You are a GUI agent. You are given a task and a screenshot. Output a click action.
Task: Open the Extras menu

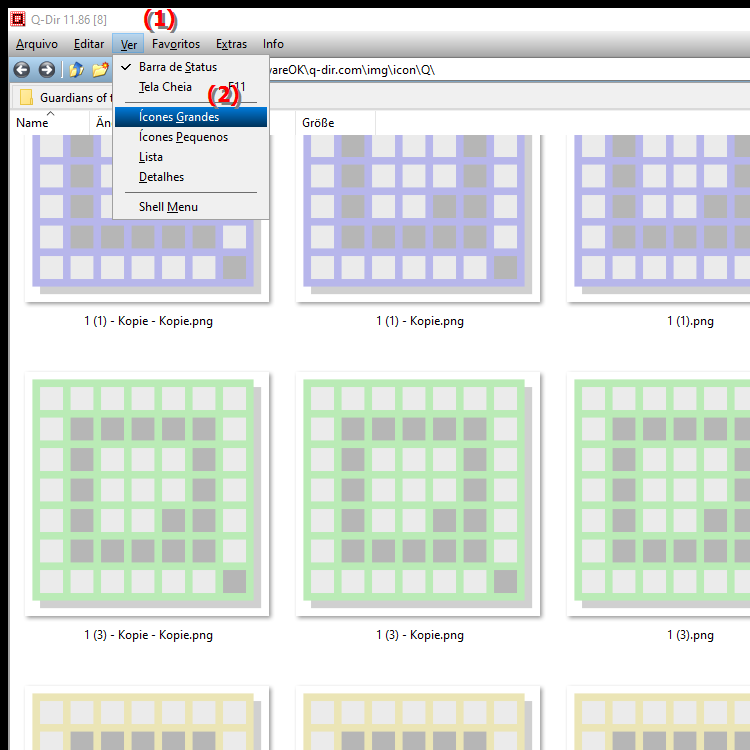[231, 44]
